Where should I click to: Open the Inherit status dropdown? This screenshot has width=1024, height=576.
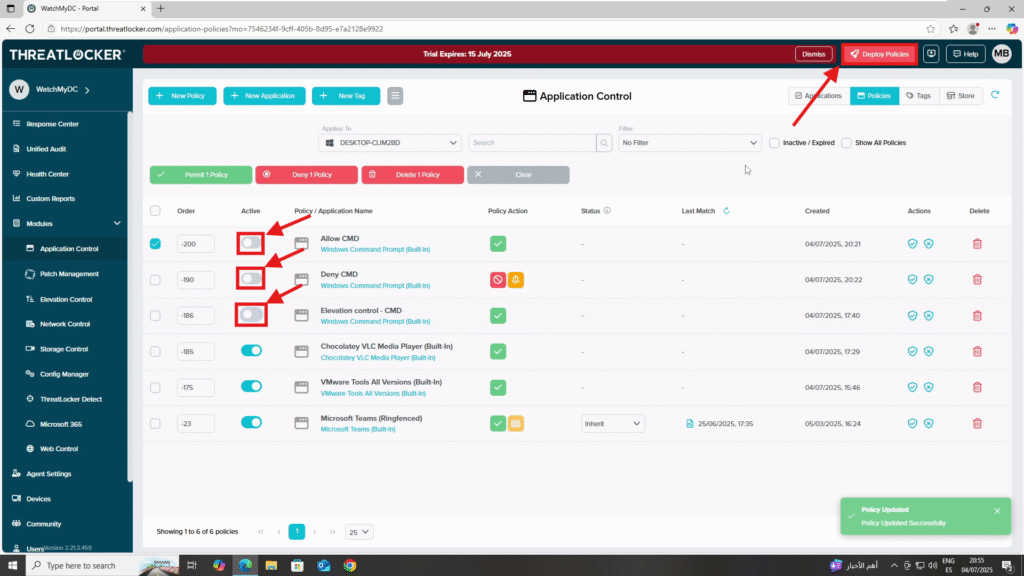click(613, 423)
